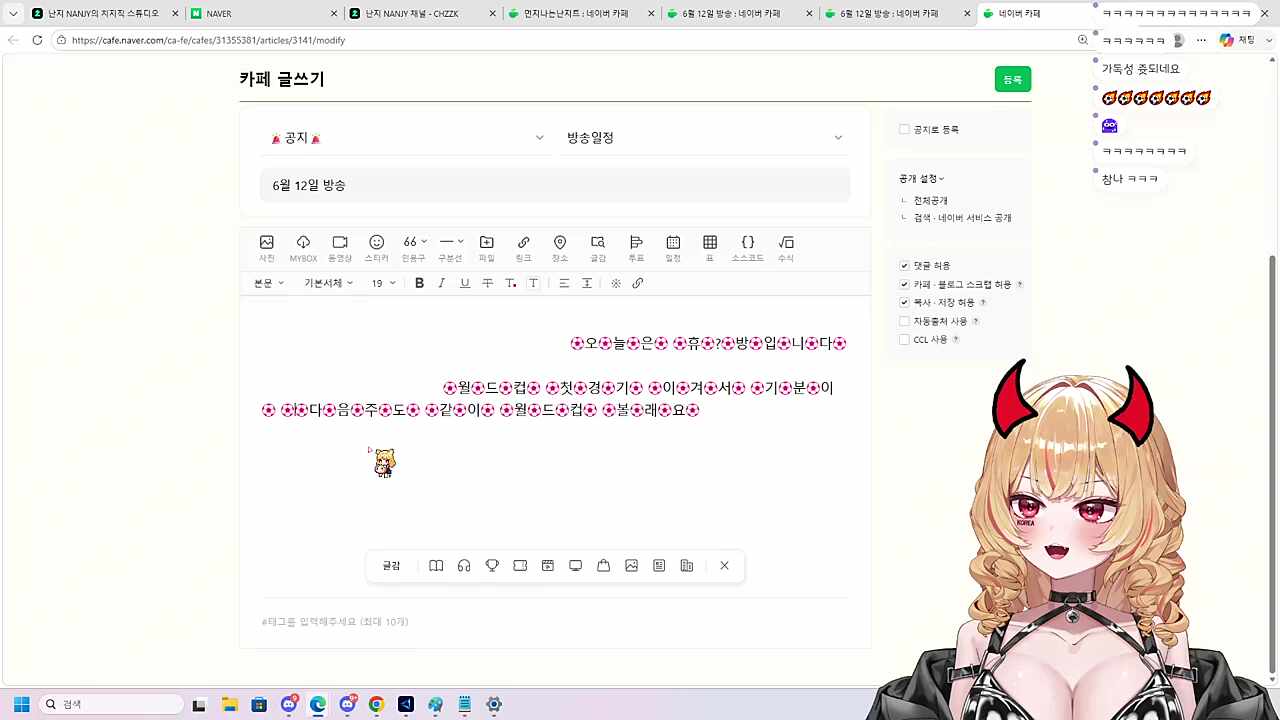Switch to 난지 NANJY 치지직 스튜디오 tab

tap(104, 14)
